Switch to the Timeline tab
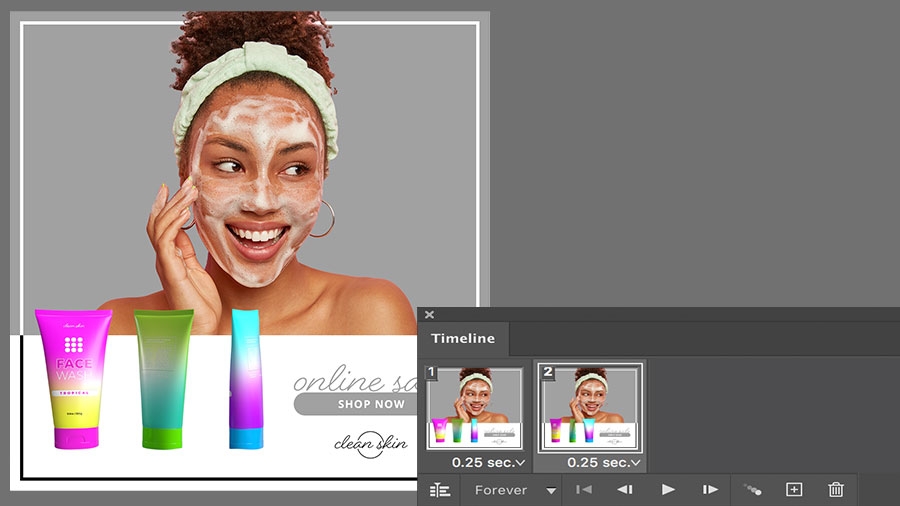Viewport: 900px width, 506px height. click(463, 338)
